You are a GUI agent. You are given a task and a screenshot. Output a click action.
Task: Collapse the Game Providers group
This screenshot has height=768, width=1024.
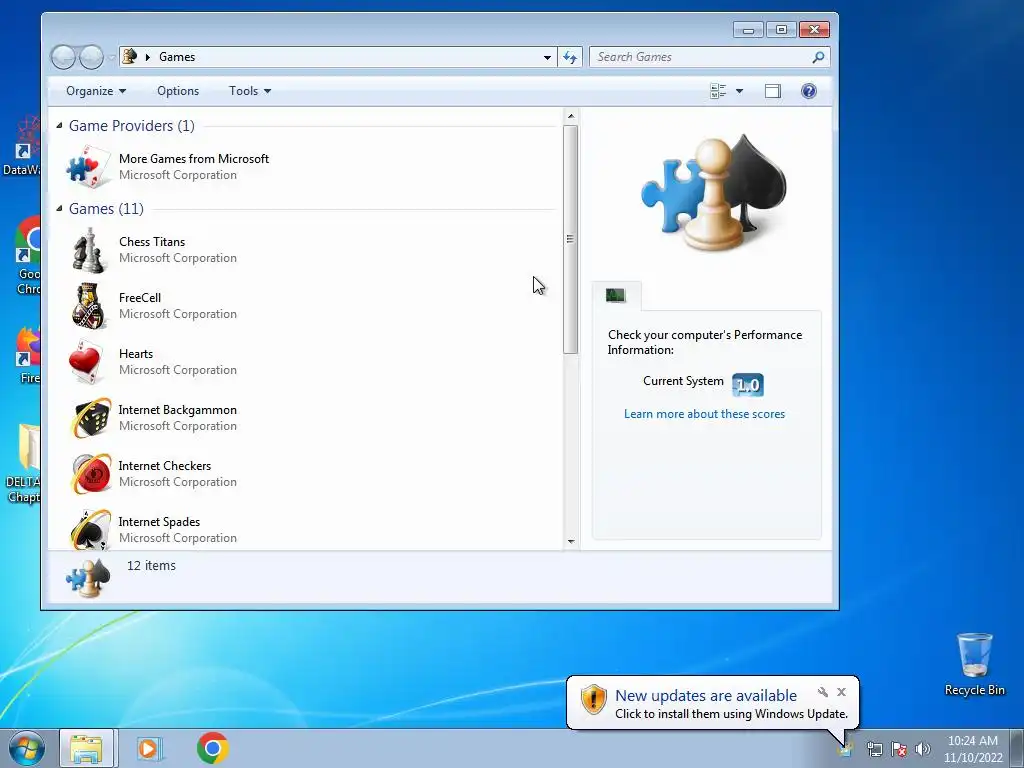59,125
